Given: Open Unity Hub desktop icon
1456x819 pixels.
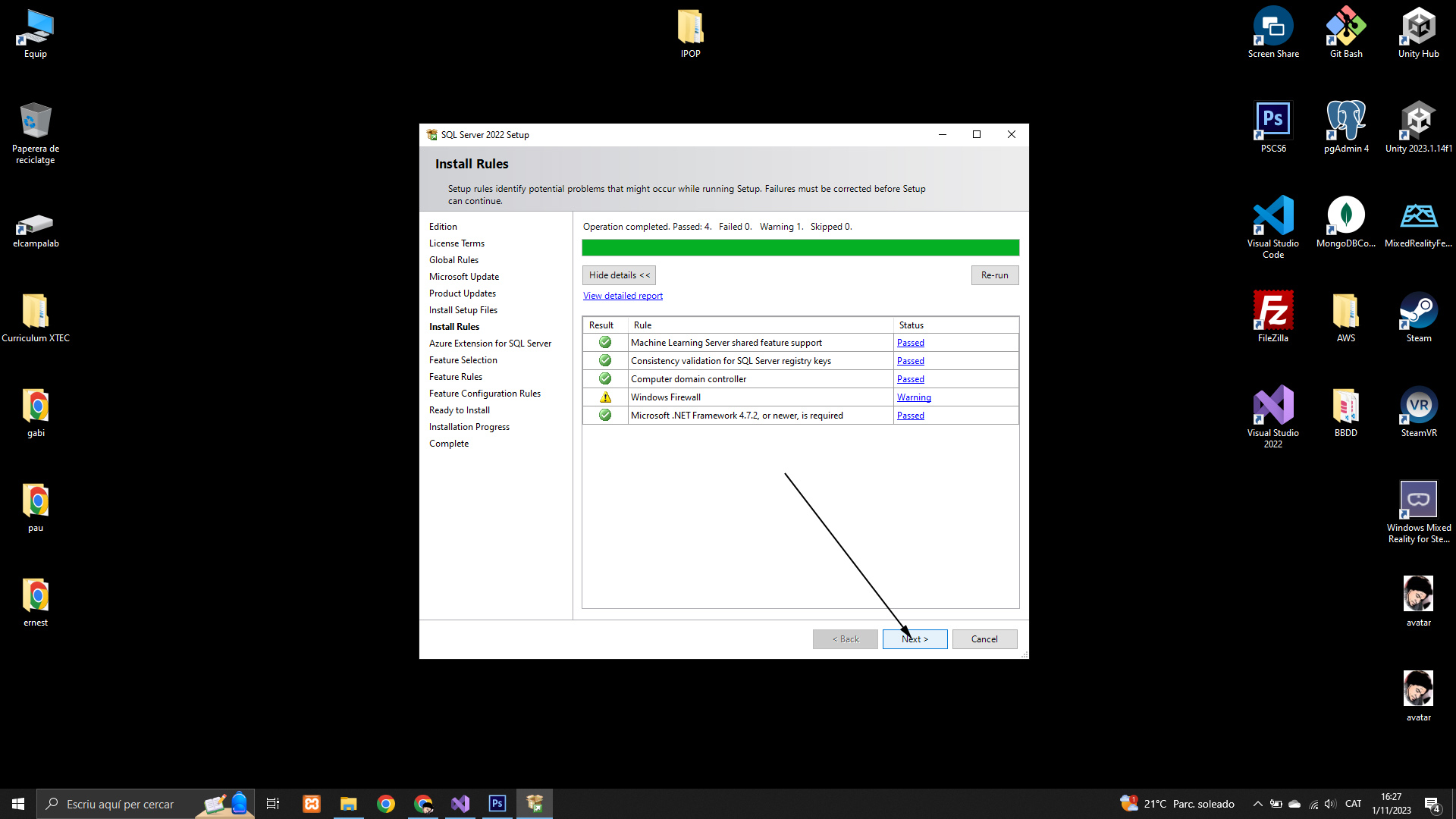Looking at the screenshot, I should coord(1418,30).
